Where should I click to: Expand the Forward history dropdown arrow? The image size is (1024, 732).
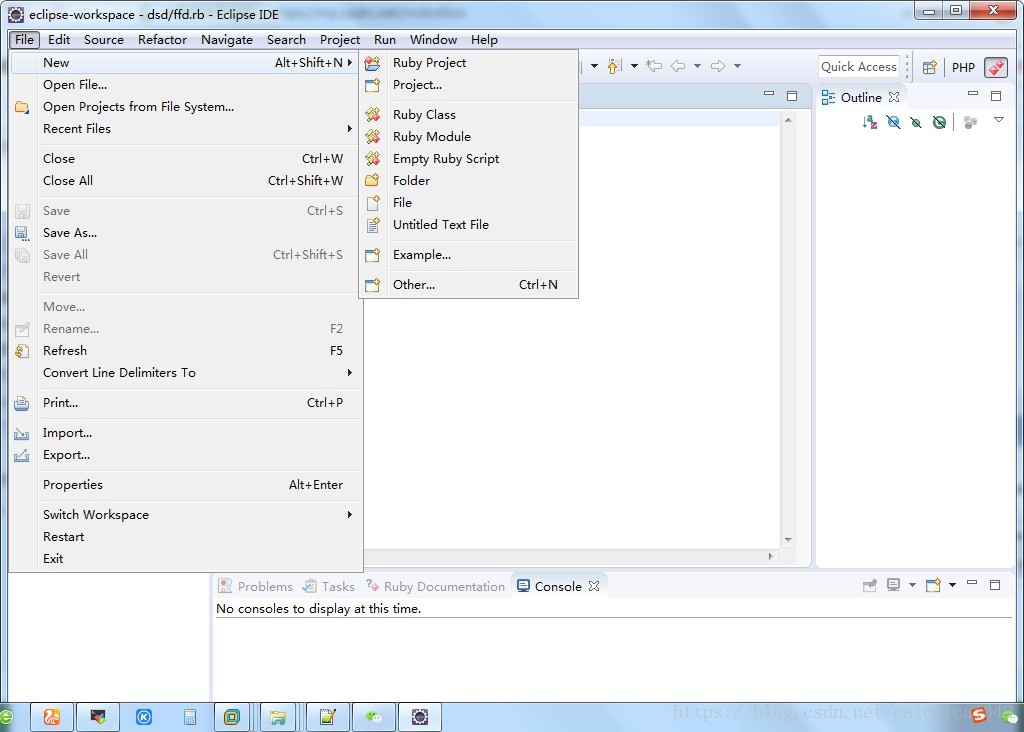click(x=737, y=66)
